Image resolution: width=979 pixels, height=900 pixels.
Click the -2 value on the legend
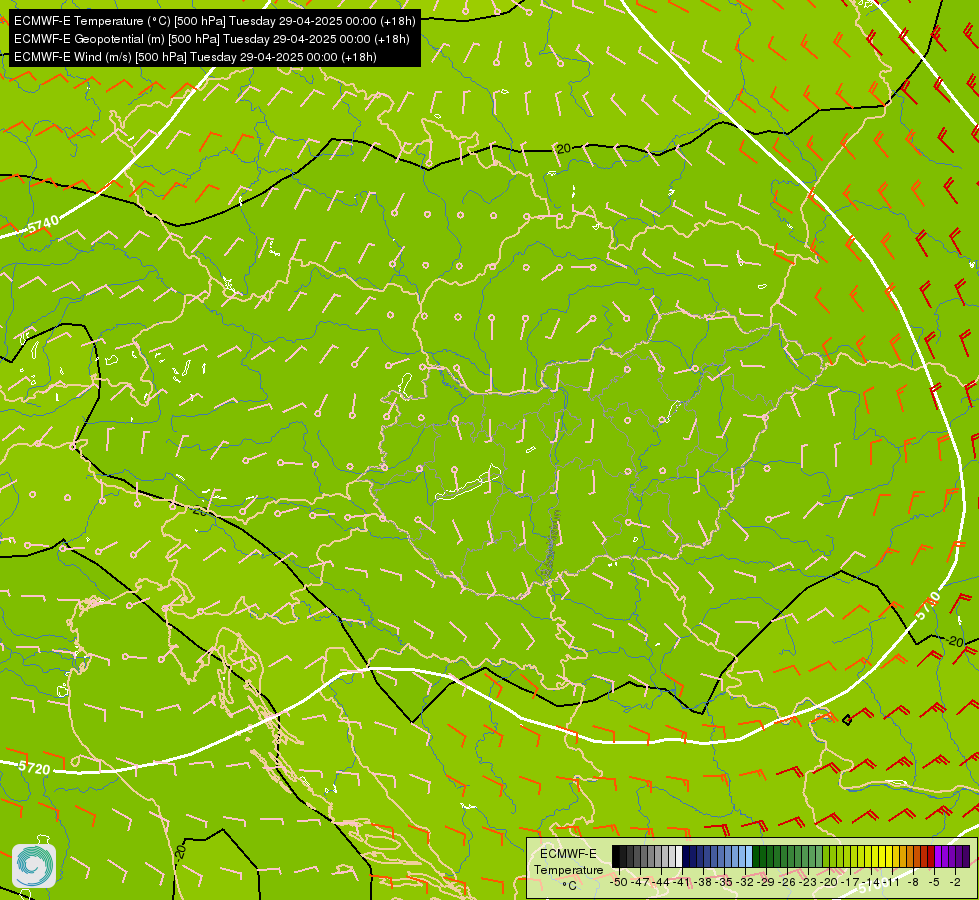coord(955,883)
